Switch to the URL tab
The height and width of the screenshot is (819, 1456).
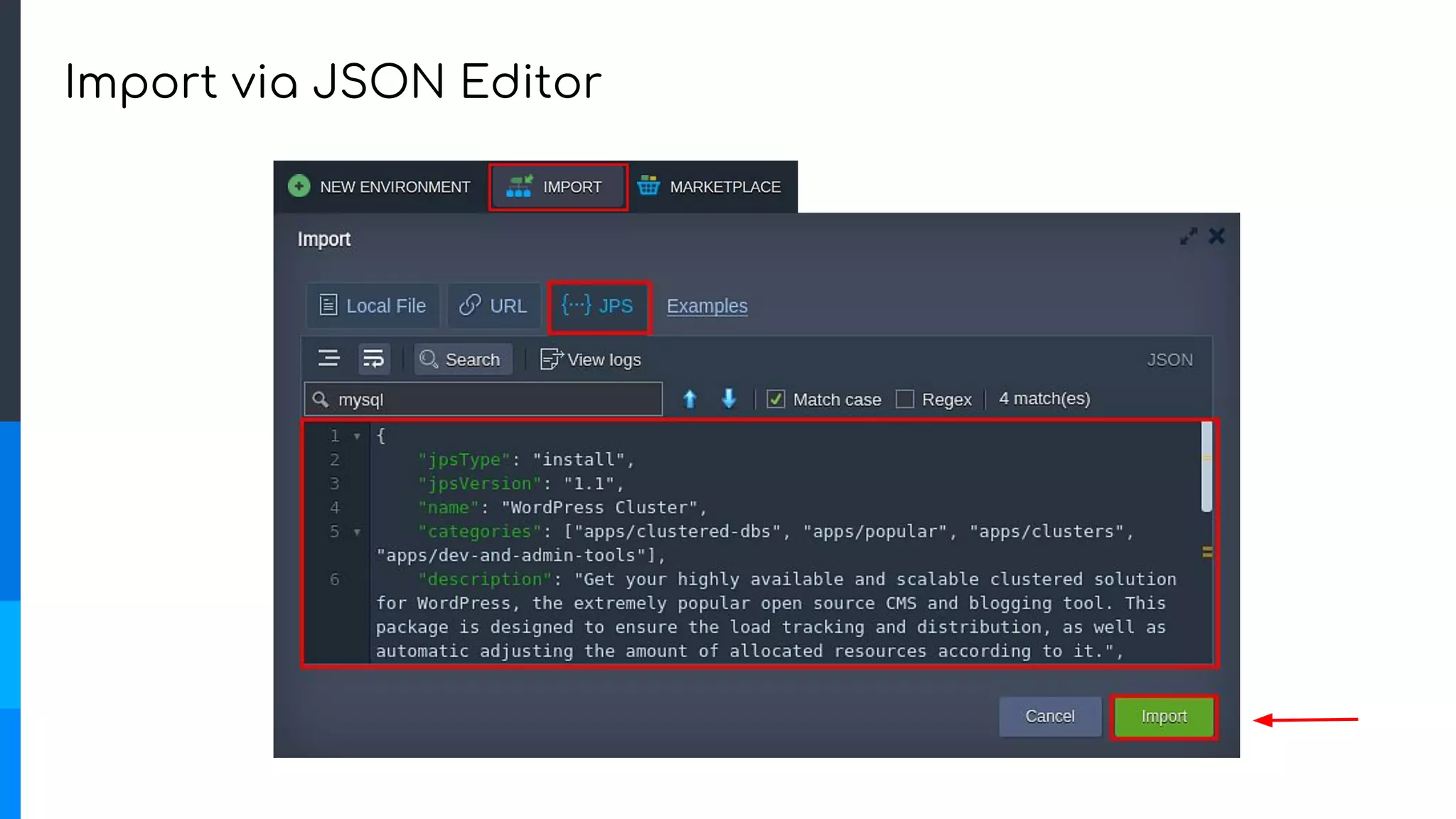pos(493,306)
